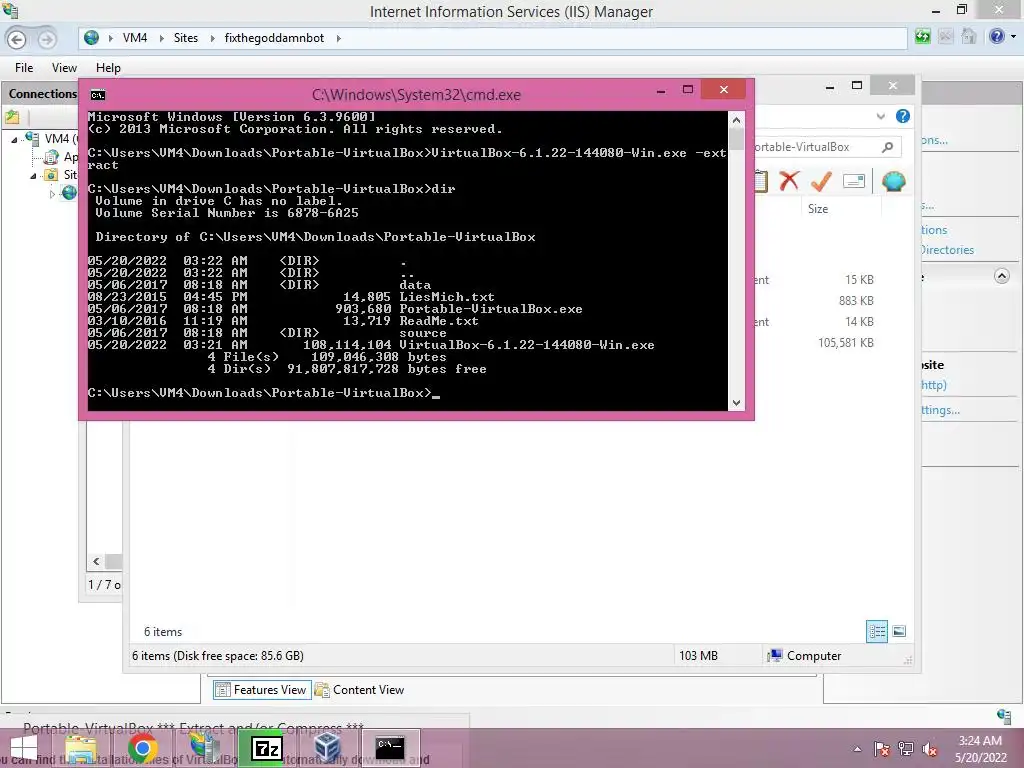The image size is (1024, 768).
Task: Switch to Content View tab
Action: [360, 690]
